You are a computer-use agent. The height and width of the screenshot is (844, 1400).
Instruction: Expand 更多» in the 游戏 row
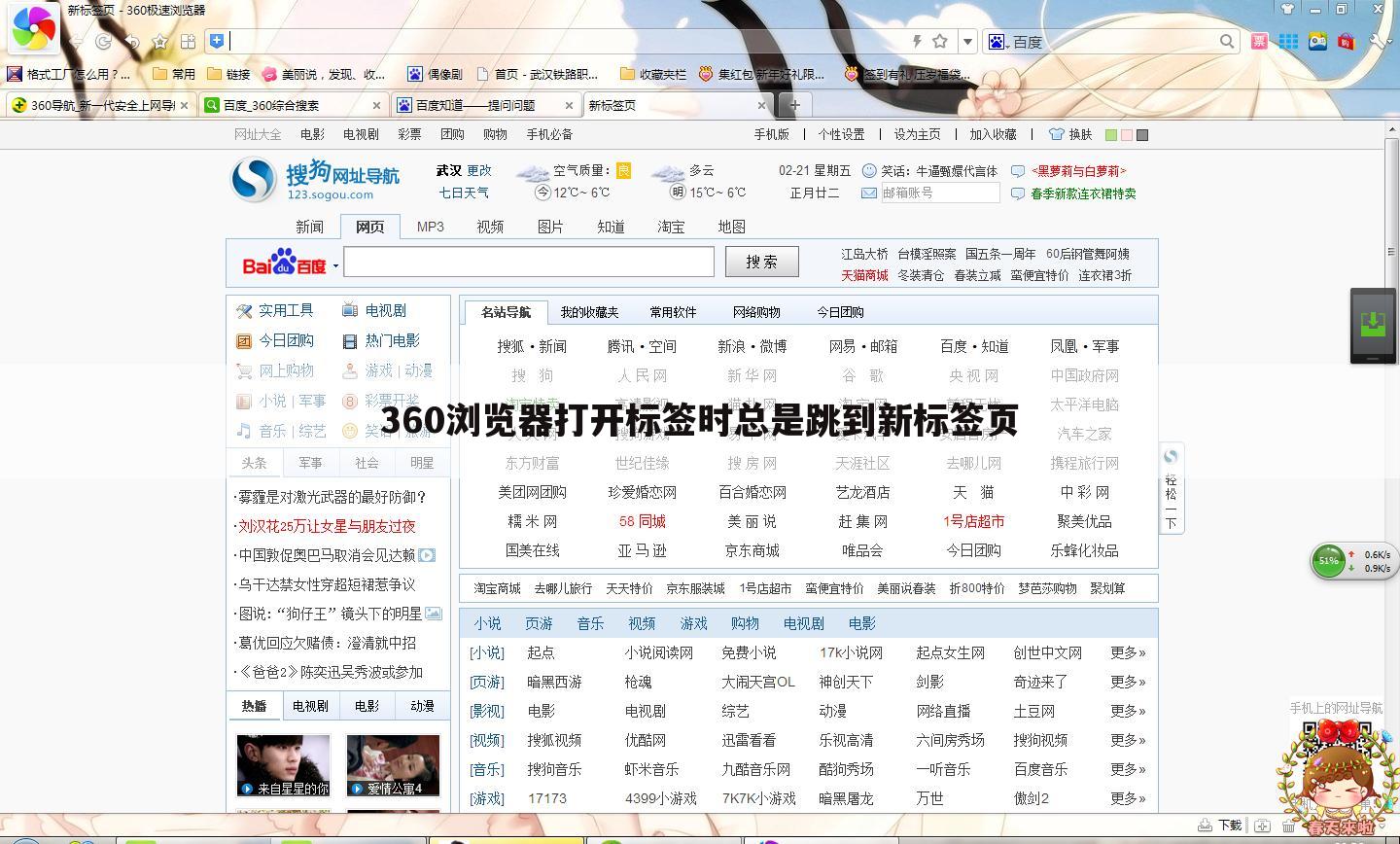pyautogui.click(x=1128, y=798)
